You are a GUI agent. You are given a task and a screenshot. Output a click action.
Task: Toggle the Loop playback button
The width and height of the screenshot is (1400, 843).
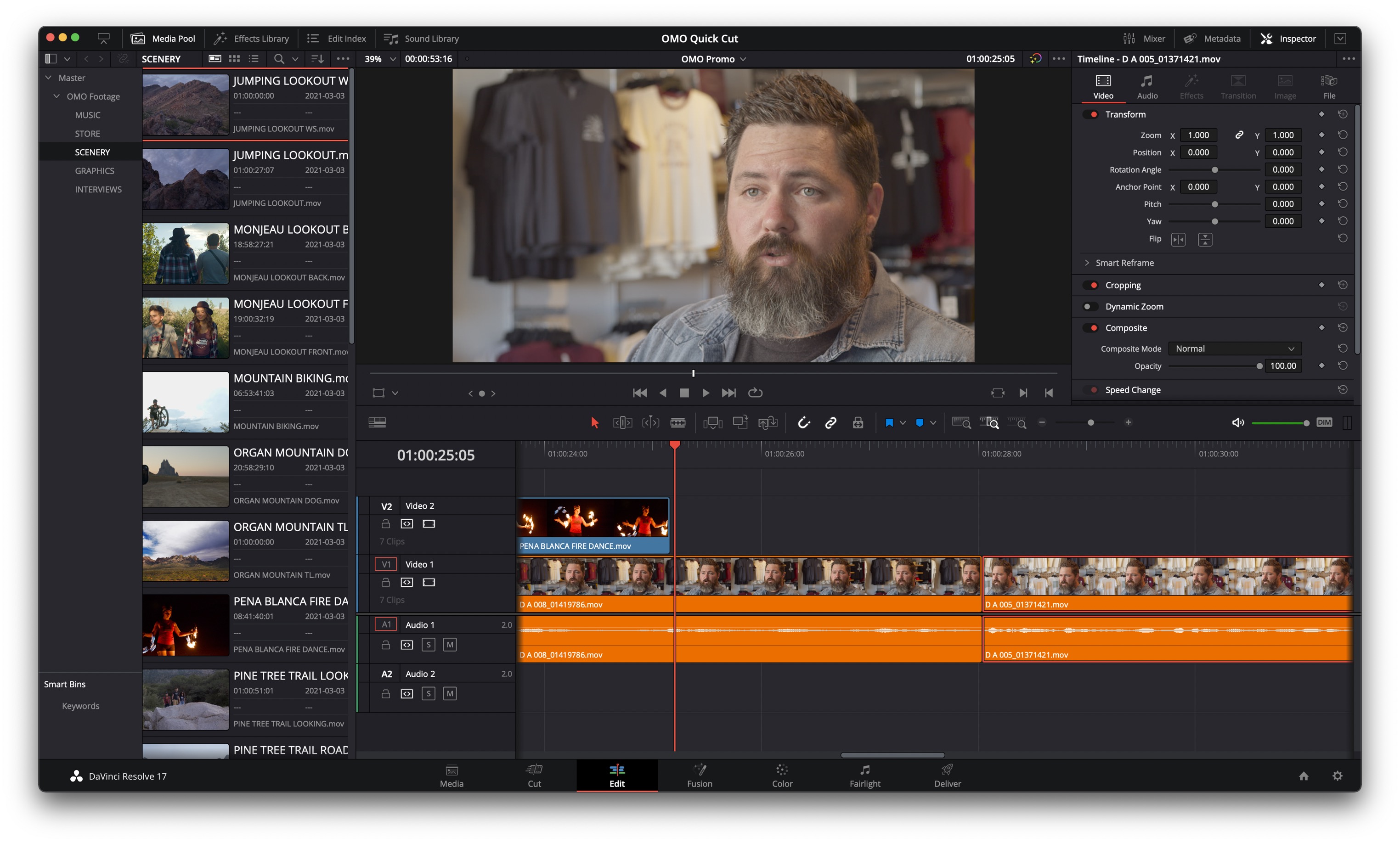[755, 393]
